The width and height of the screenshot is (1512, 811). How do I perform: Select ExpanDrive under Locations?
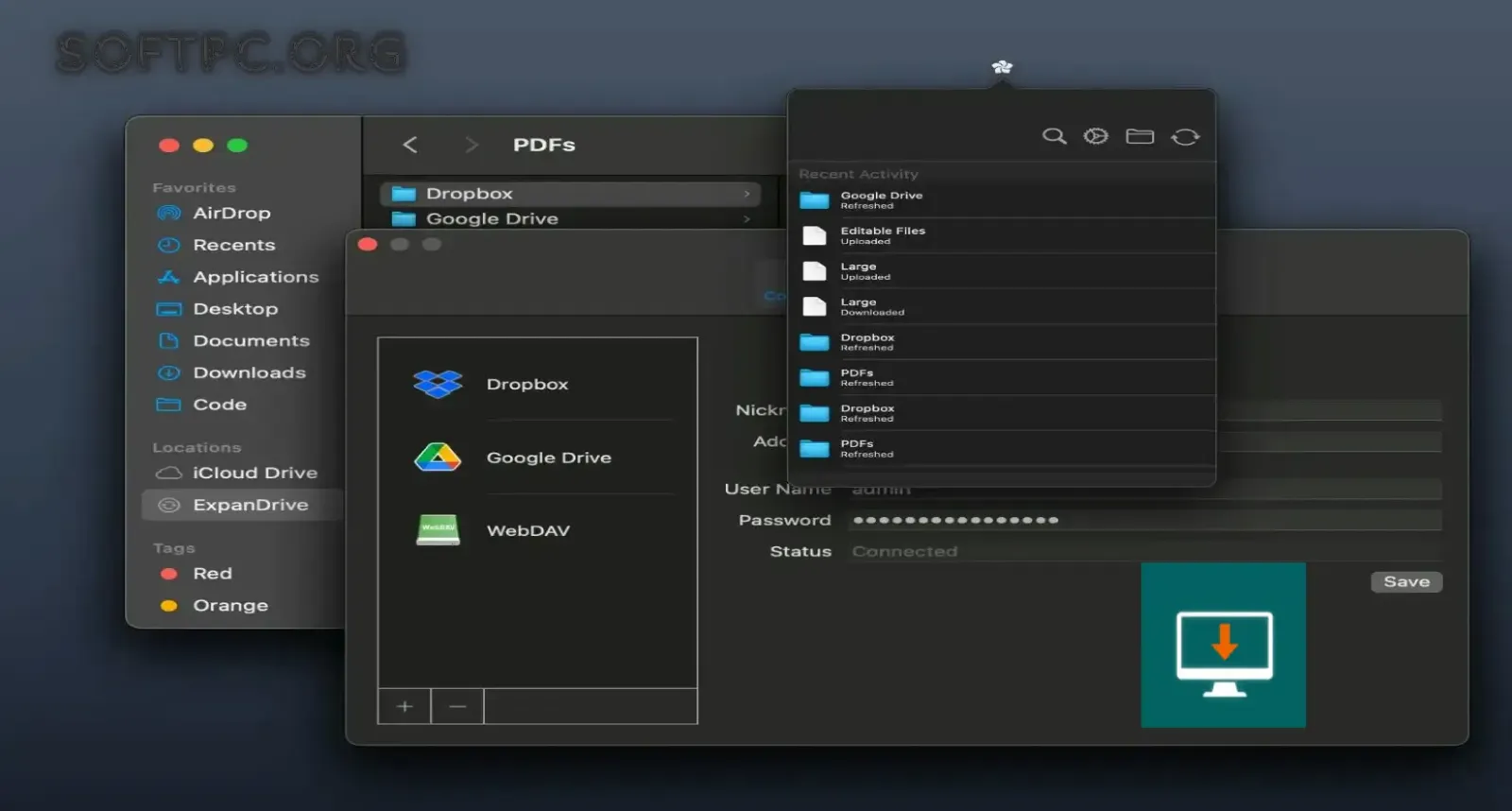pyautogui.click(x=243, y=505)
